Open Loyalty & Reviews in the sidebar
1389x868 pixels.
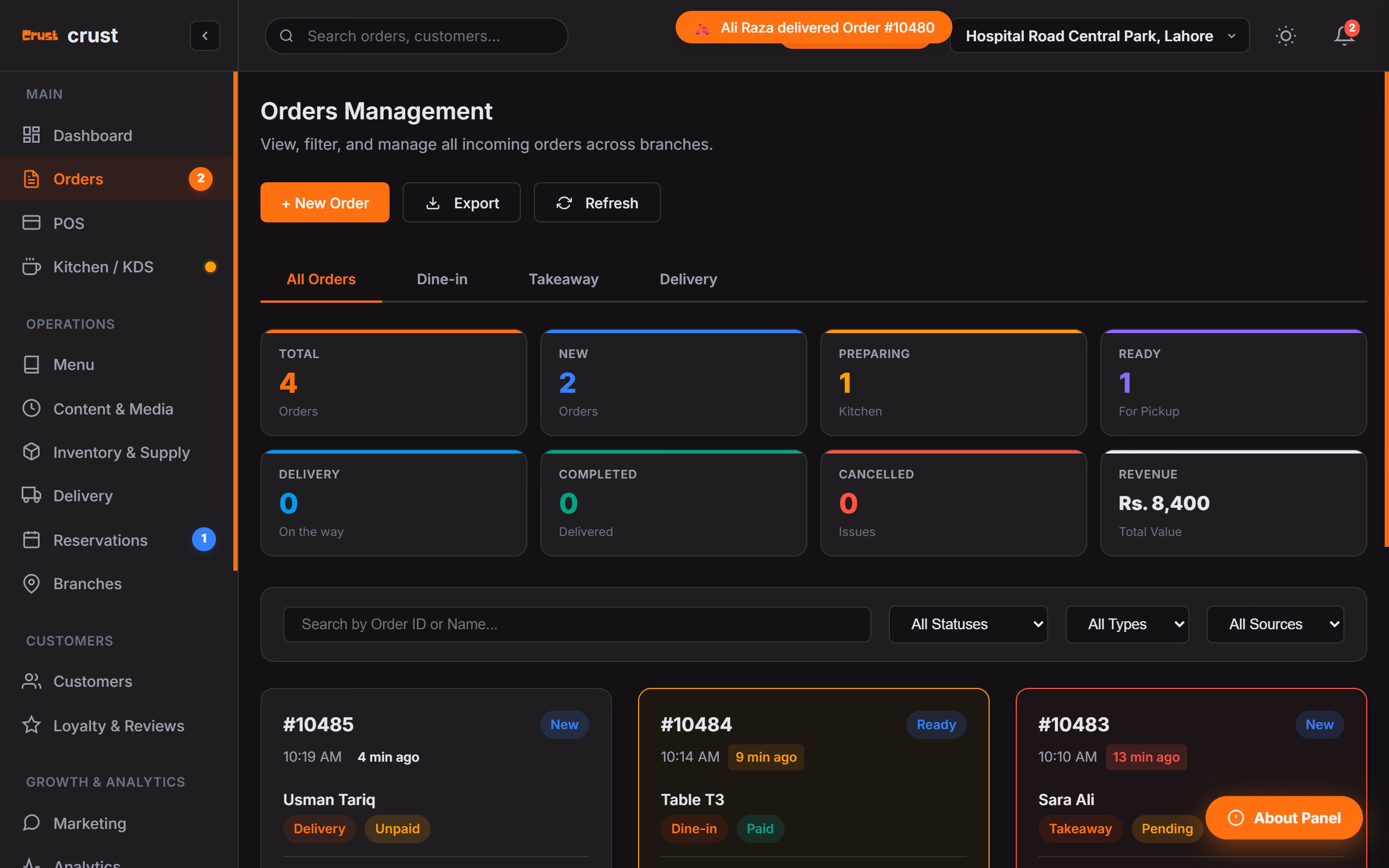coord(117,726)
